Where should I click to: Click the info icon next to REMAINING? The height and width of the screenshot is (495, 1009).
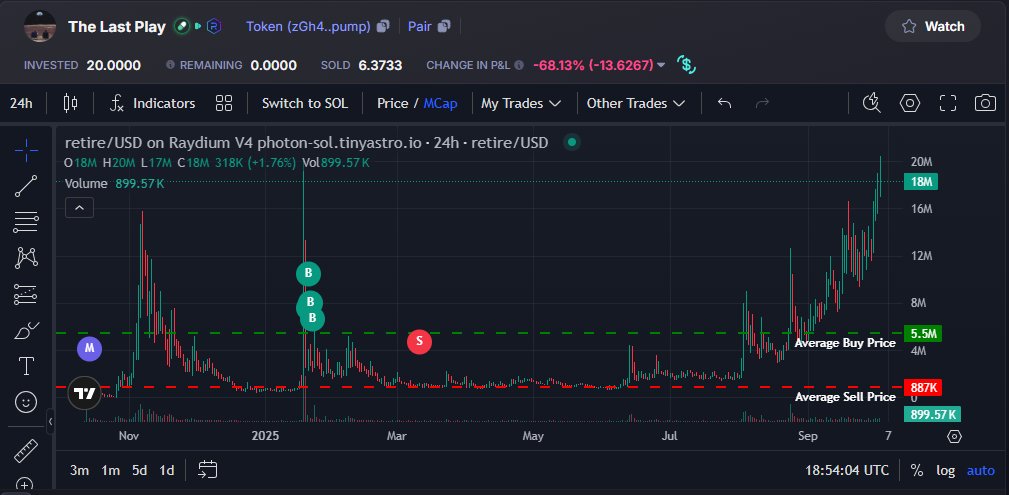pos(171,65)
